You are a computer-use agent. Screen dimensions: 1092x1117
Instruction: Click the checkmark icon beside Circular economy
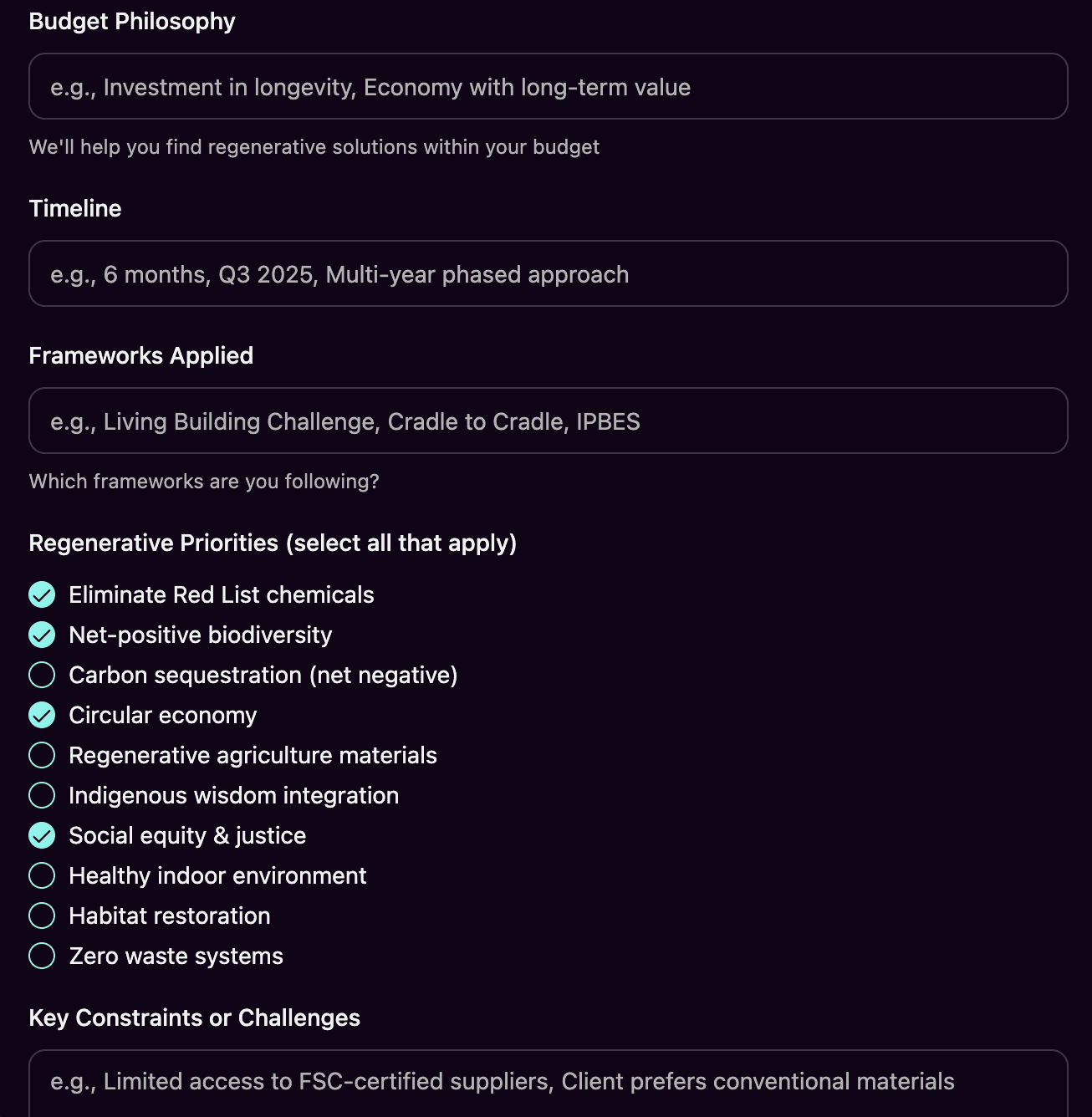42,715
